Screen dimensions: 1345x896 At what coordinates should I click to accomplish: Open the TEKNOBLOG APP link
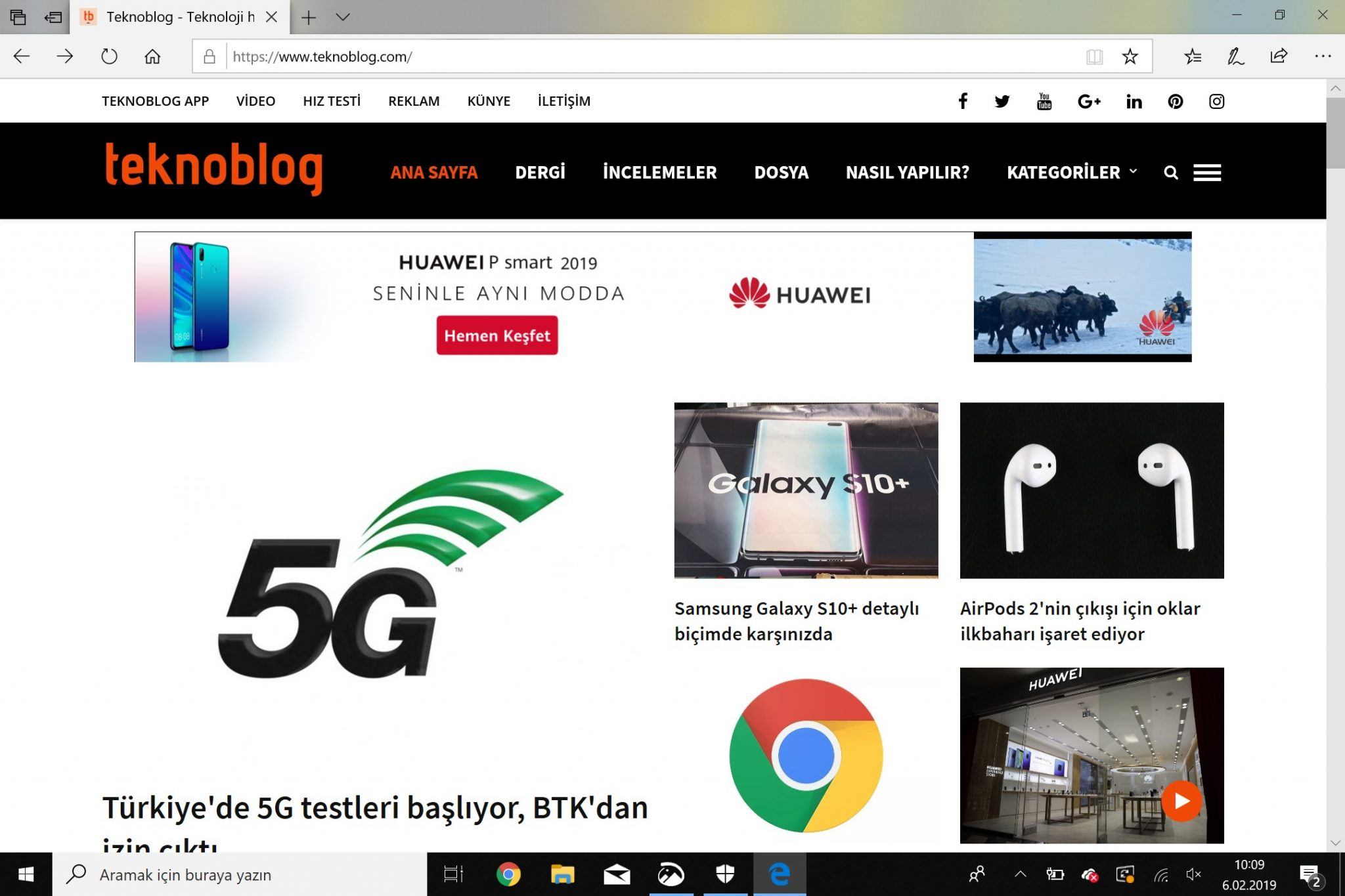click(155, 101)
